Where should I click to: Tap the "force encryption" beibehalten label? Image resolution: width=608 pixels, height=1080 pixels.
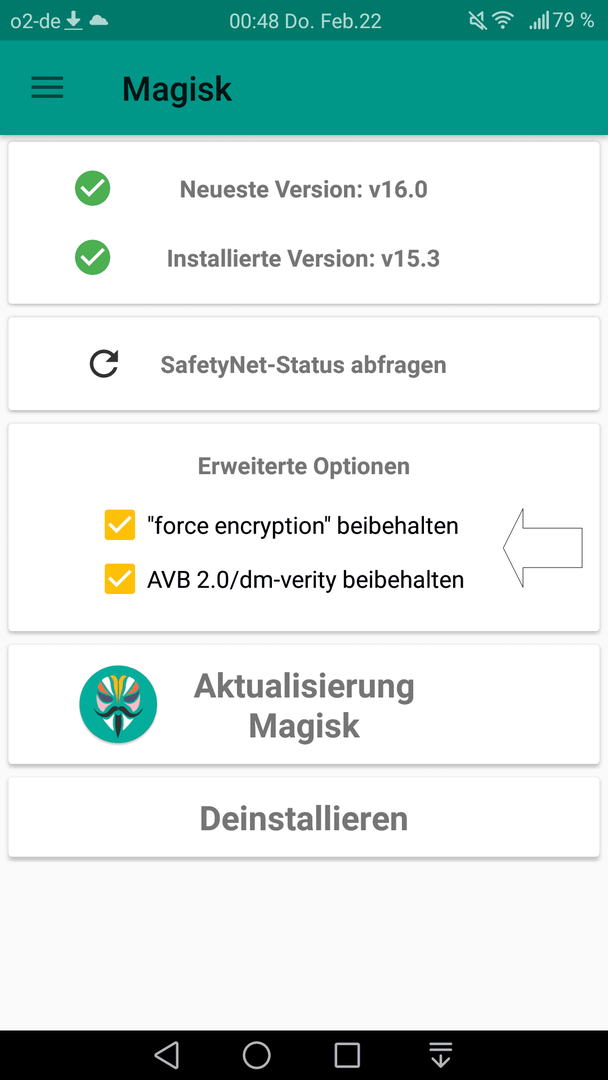coord(303,526)
